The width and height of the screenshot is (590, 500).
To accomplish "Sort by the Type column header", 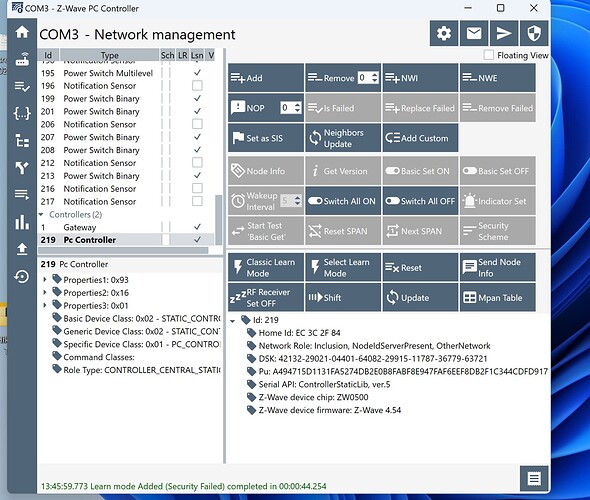I will coord(109,55).
